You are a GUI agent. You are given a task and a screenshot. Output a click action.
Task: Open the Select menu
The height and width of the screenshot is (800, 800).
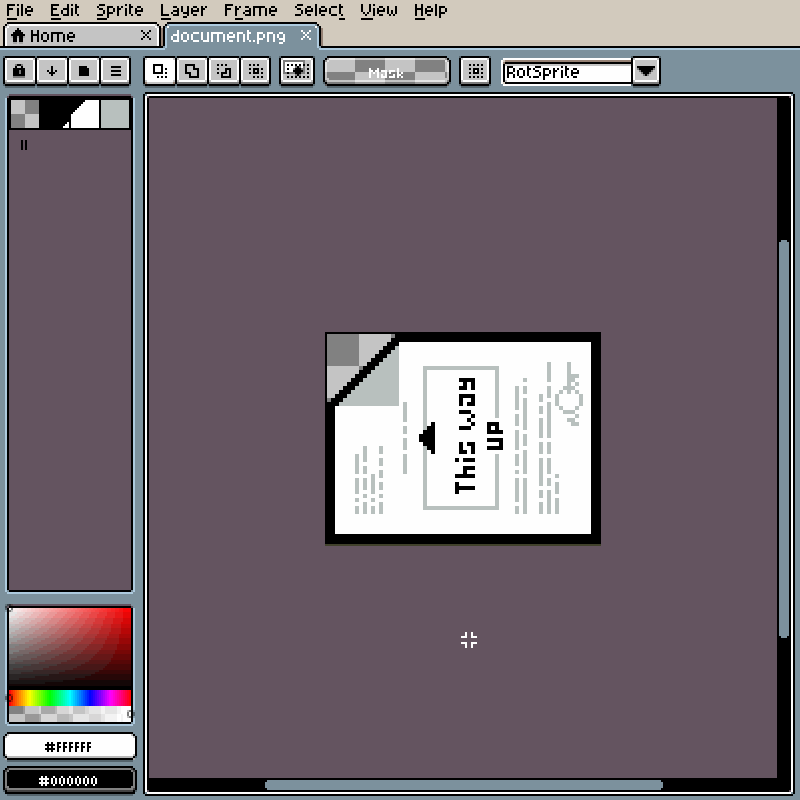click(x=318, y=10)
